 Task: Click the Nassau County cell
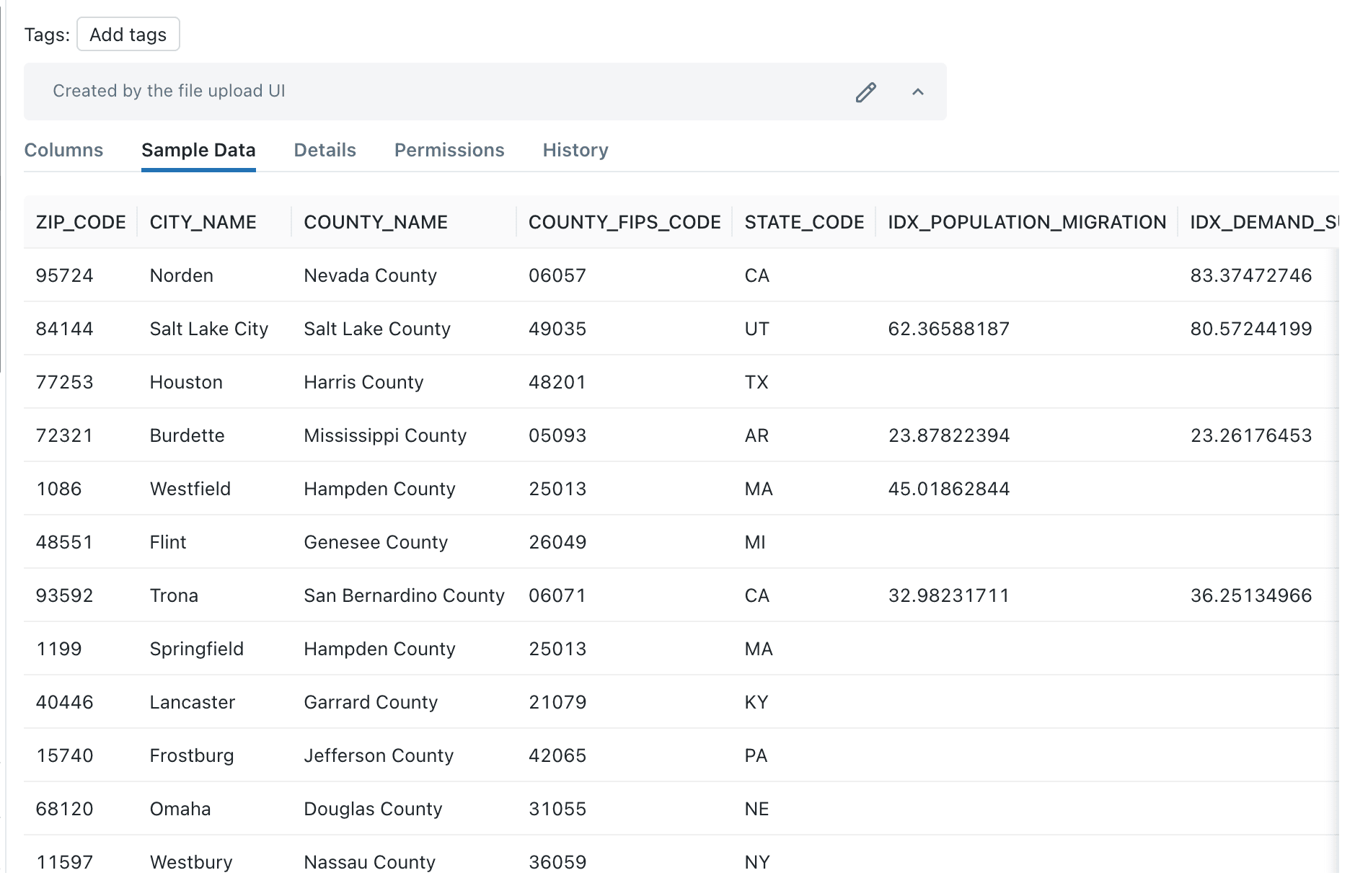(x=370, y=862)
